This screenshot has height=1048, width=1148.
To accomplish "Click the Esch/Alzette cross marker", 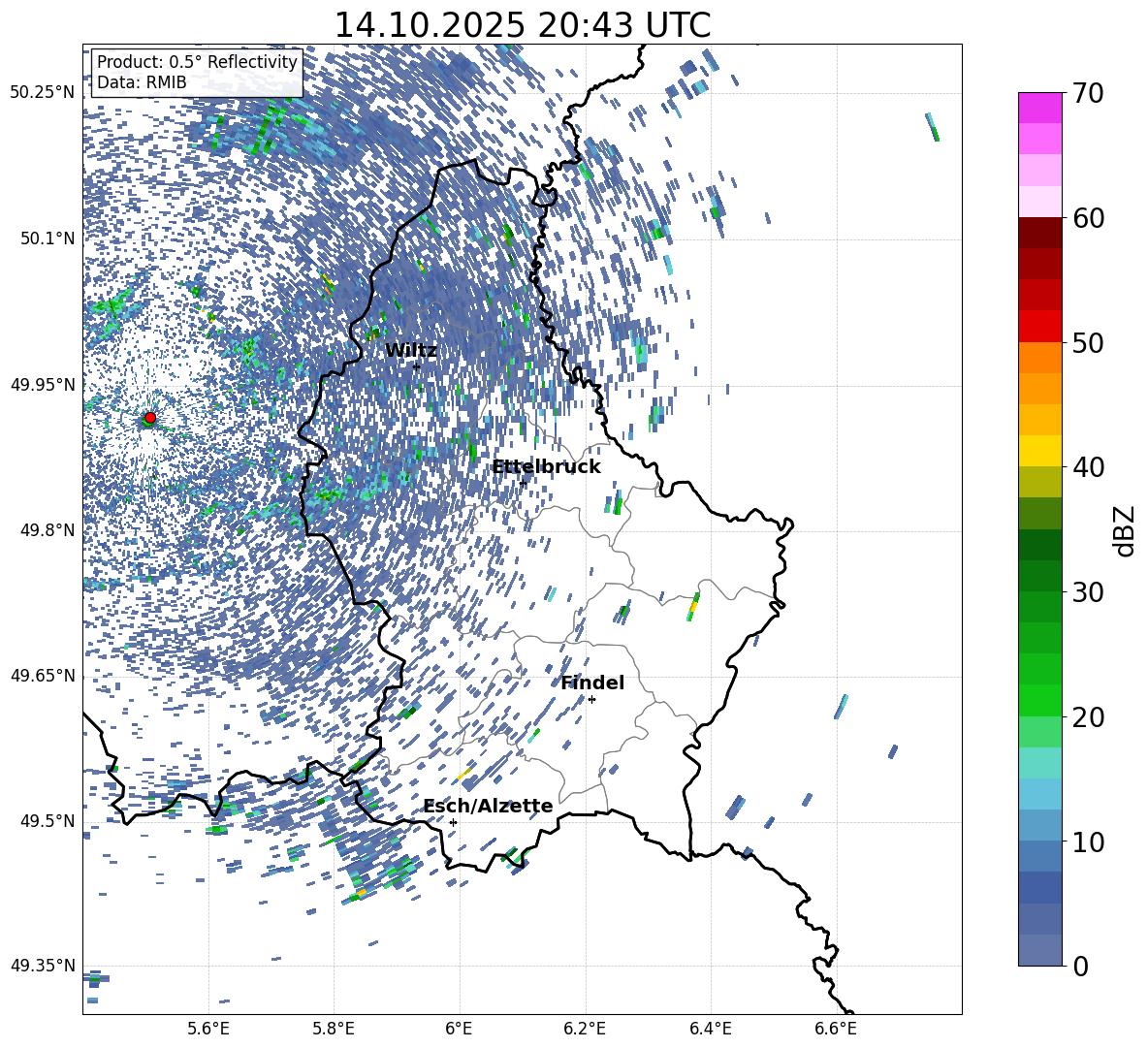I will coord(453,822).
